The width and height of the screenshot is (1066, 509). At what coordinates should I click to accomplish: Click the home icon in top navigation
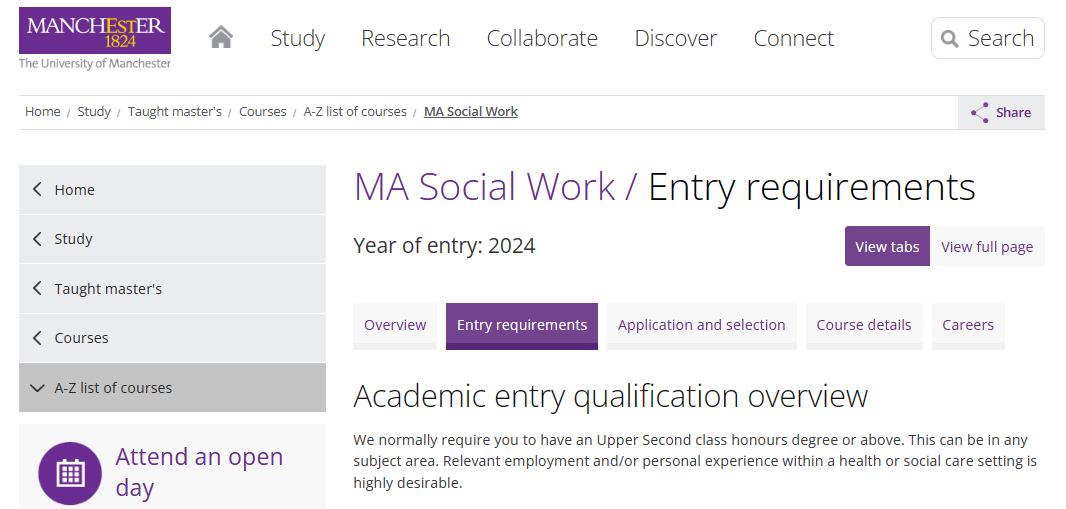(221, 38)
